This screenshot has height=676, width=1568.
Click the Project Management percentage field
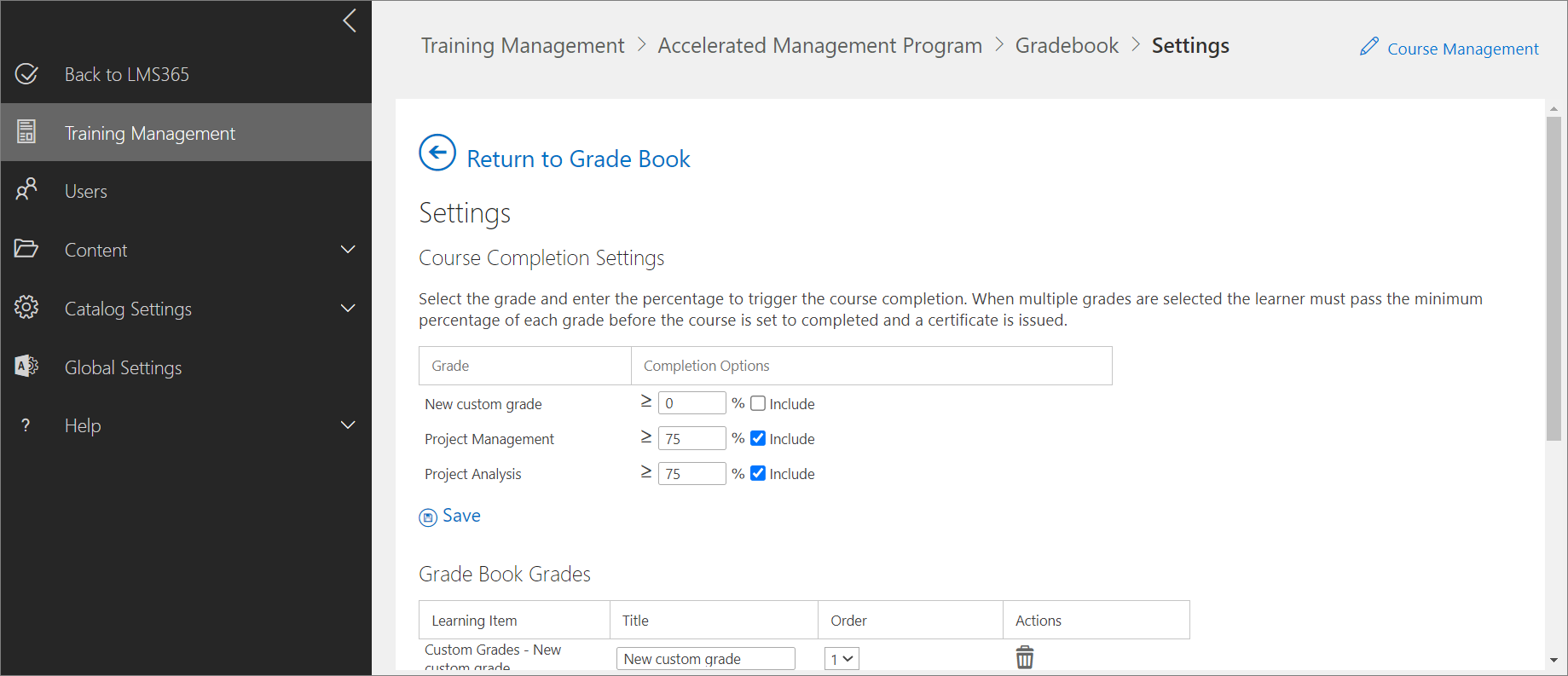691,439
